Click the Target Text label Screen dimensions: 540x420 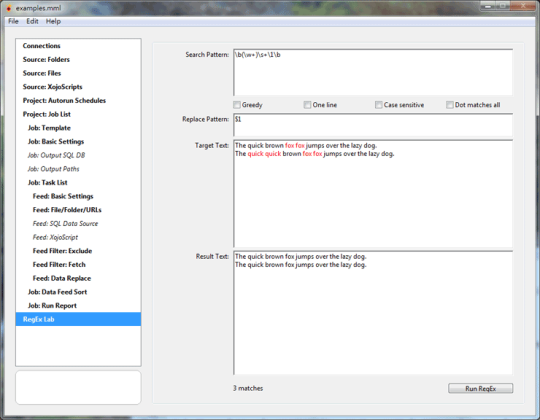(212, 145)
